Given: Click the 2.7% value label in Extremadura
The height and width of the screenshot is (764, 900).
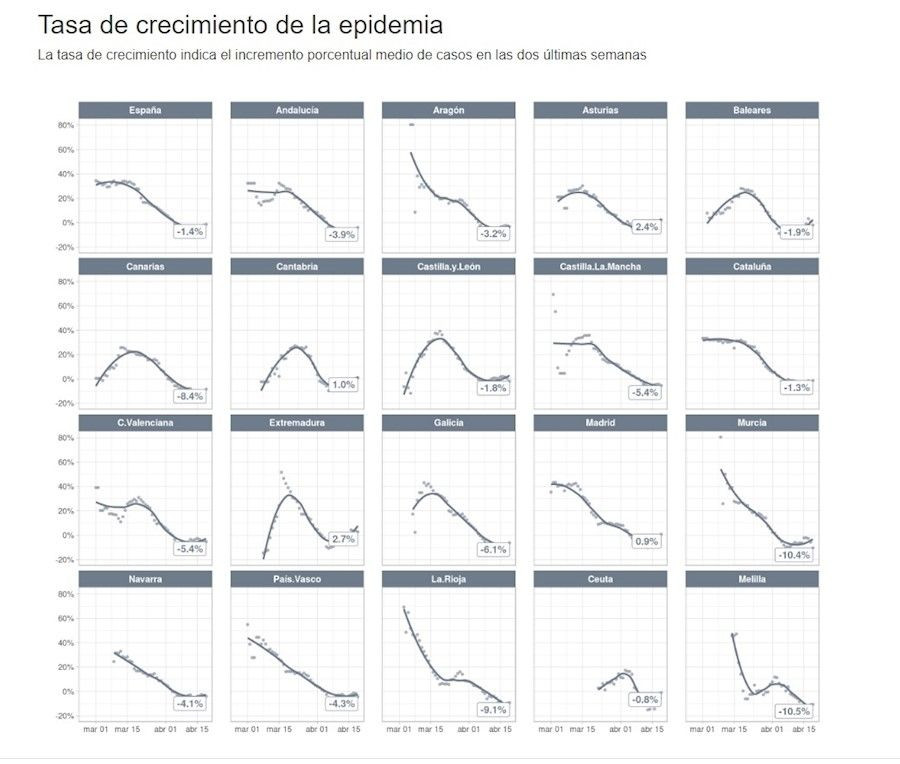Looking at the screenshot, I should coord(342,539).
